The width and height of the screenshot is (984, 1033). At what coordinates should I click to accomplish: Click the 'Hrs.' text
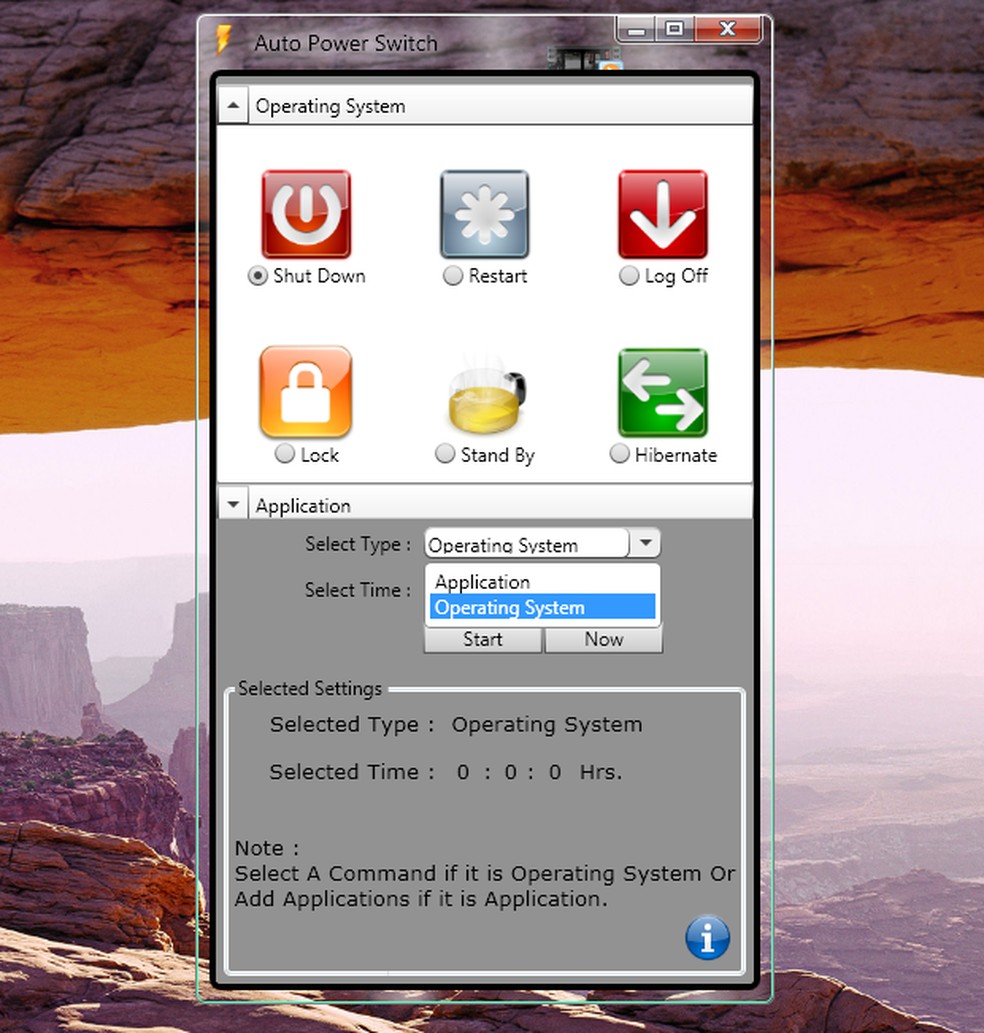click(601, 771)
